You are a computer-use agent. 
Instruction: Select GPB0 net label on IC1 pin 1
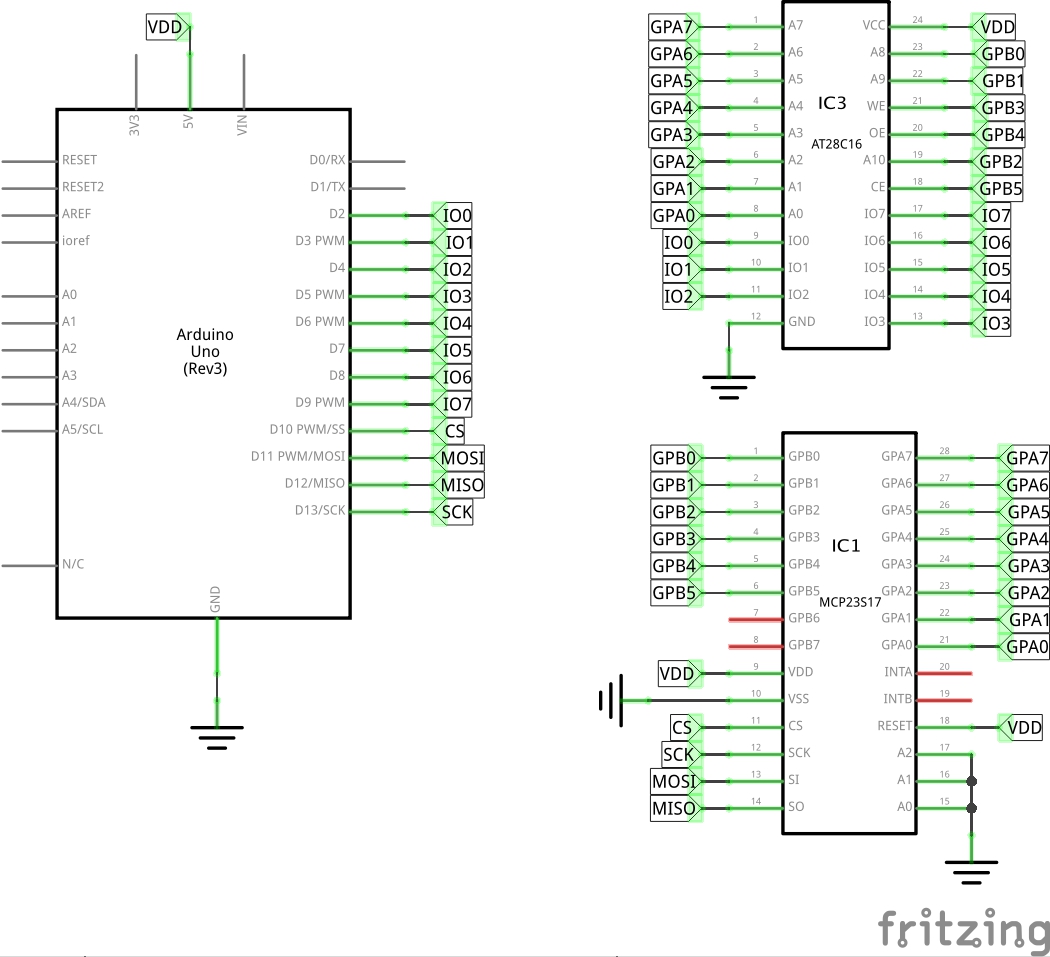pyautogui.click(x=677, y=458)
